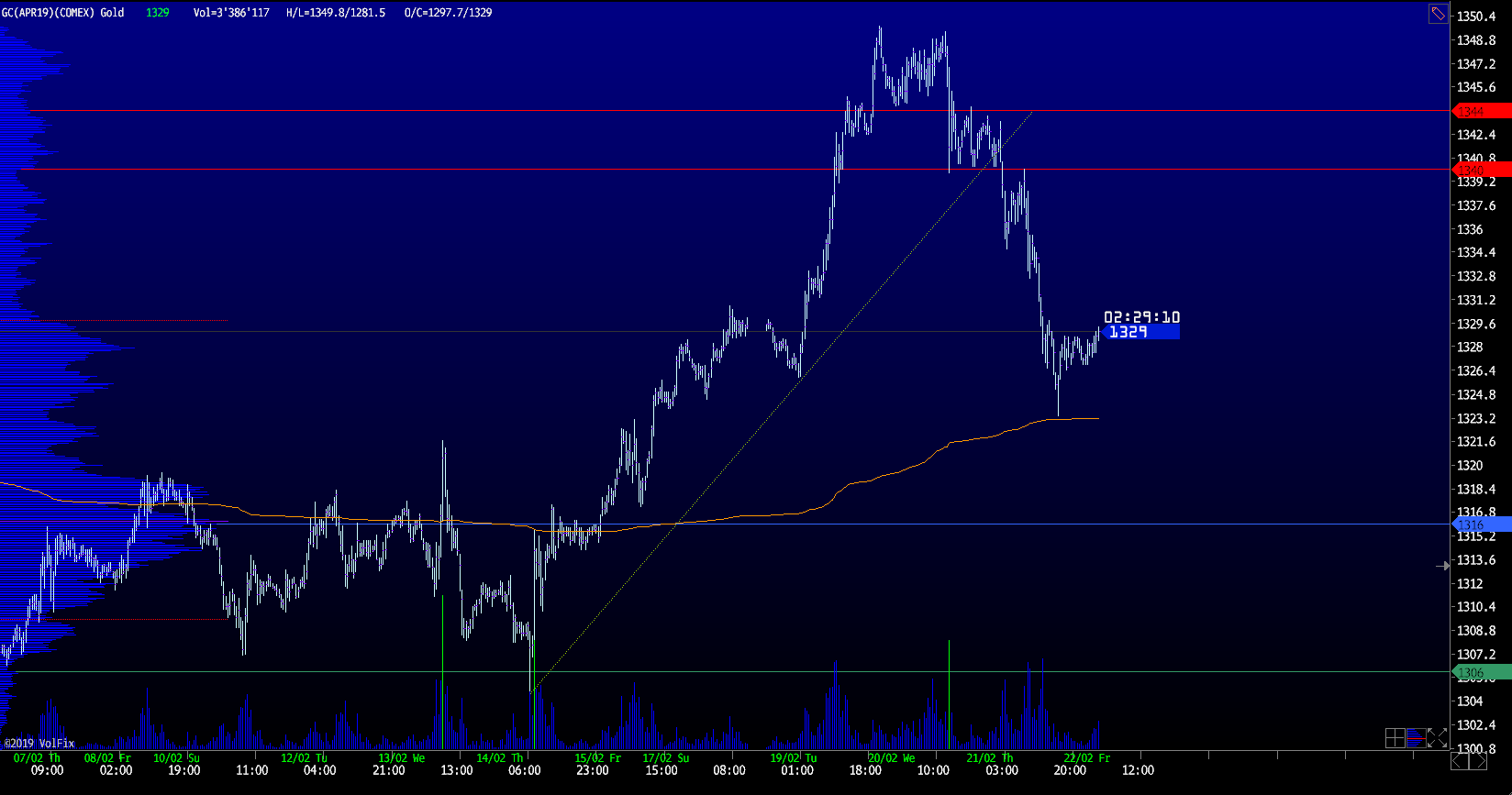Viewport: 1512px width, 795px height.
Task: Select the red 1340 price level label
Action: (x=1482, y=170)
